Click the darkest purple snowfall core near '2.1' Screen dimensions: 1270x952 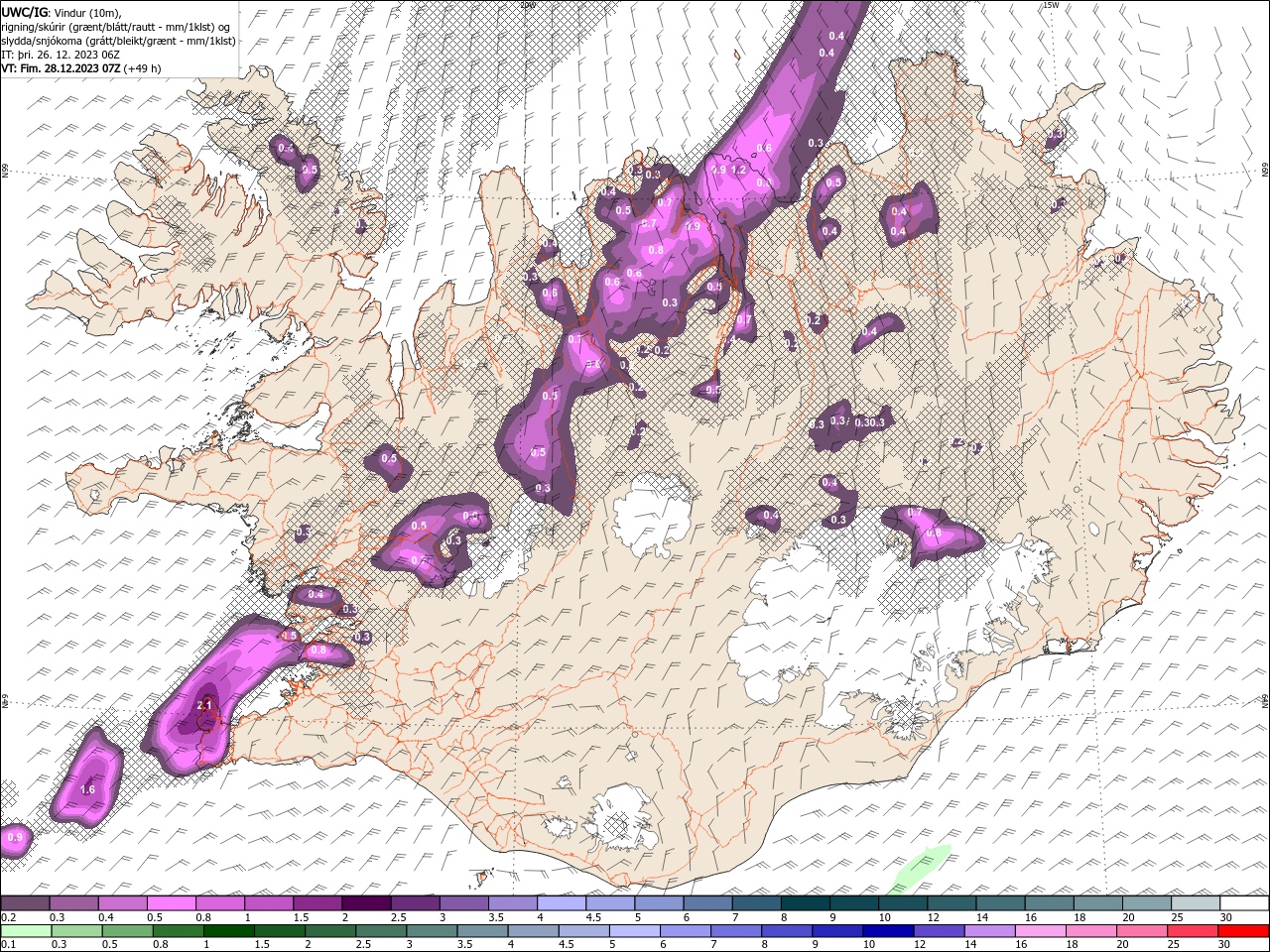click(x=205, y=706)
